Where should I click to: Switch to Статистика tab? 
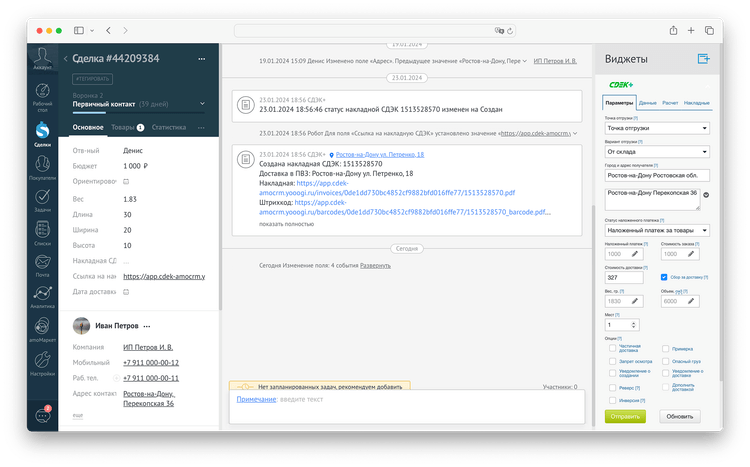(x=169, y=127)
